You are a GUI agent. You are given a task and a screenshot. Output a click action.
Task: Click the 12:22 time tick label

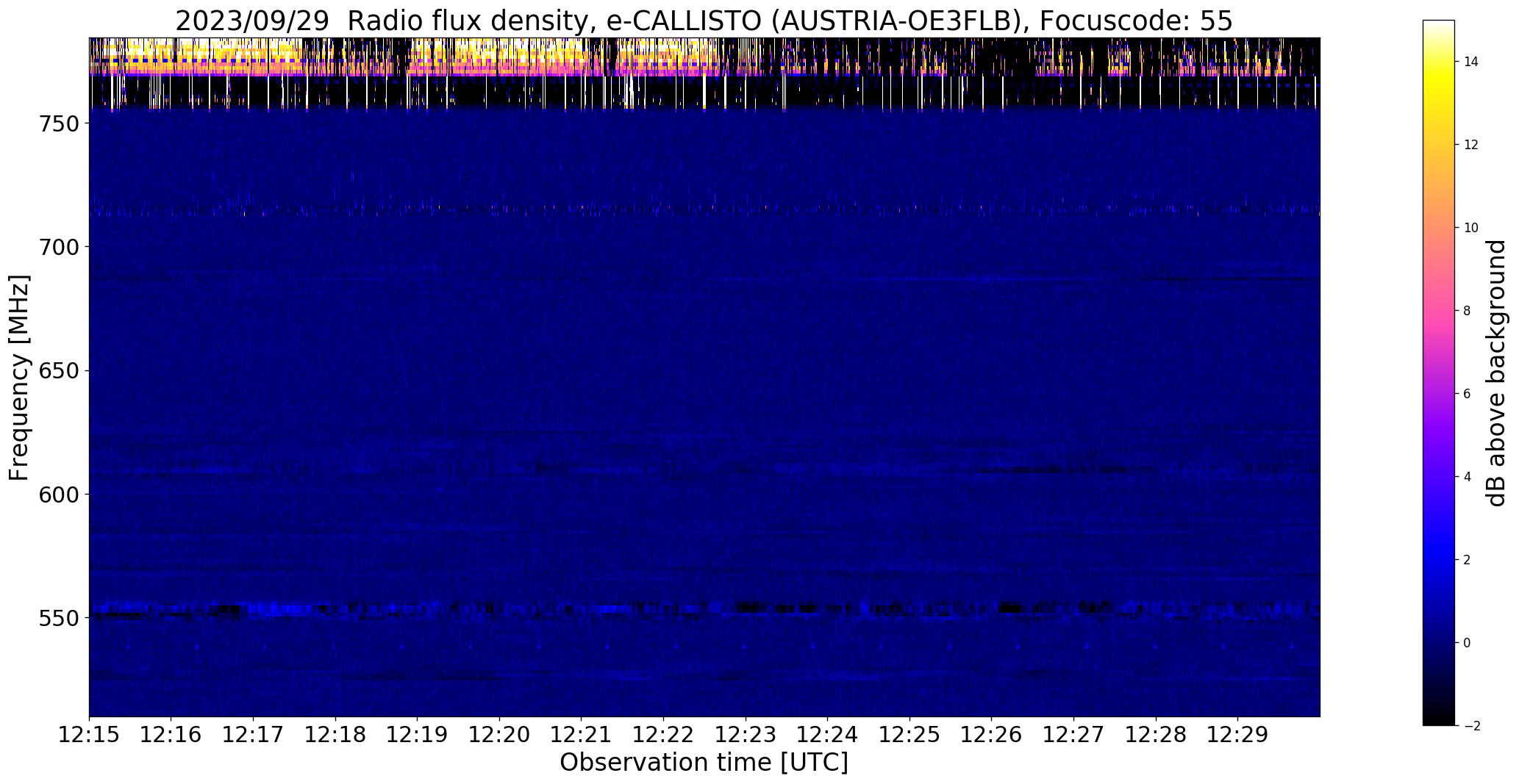(664, 735)
